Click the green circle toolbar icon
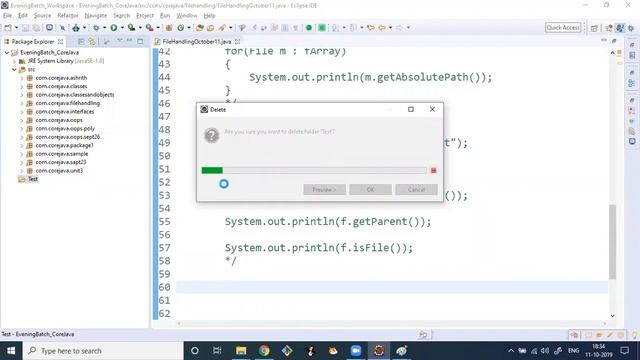This screenshot has height=360, width=640. (x=309, y=28)
